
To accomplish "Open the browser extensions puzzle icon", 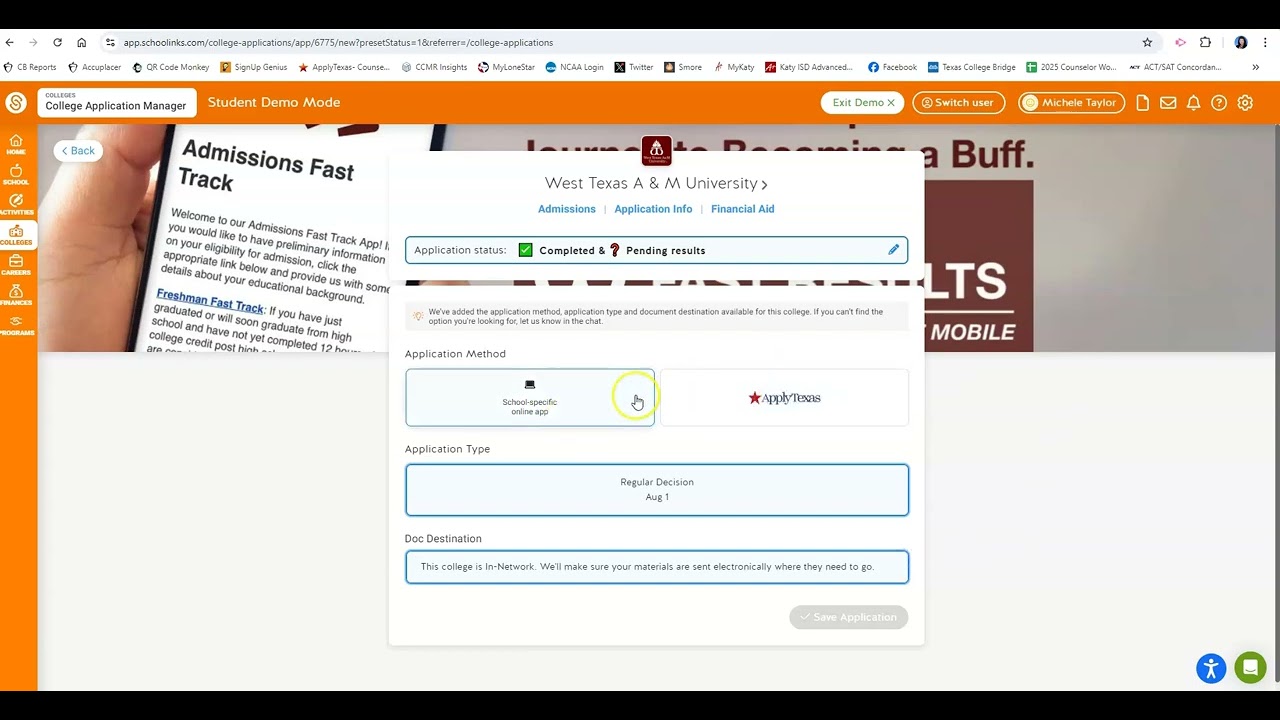I will point(1205,42).
